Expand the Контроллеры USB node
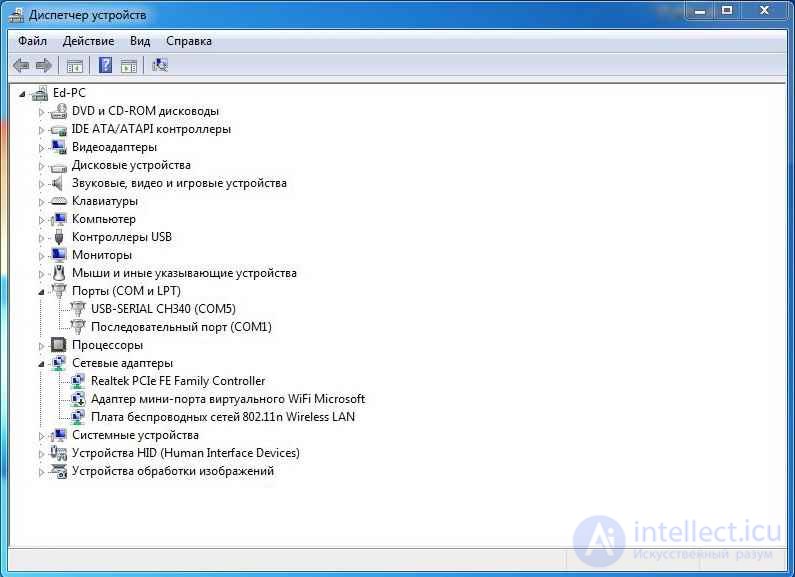 pos(41,238)
